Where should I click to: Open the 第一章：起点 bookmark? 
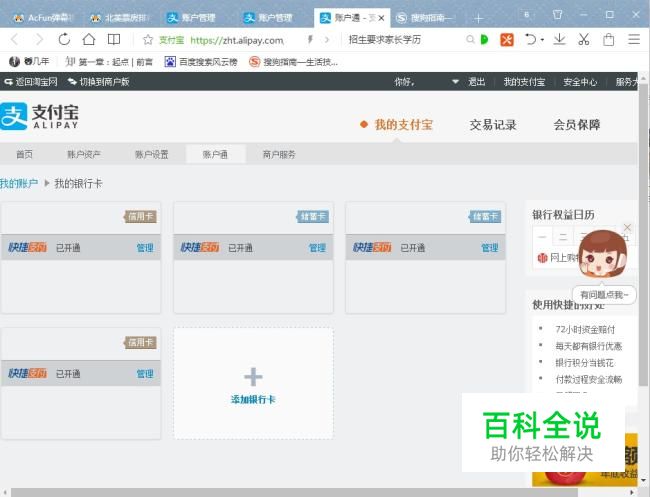tap(109, 62)
